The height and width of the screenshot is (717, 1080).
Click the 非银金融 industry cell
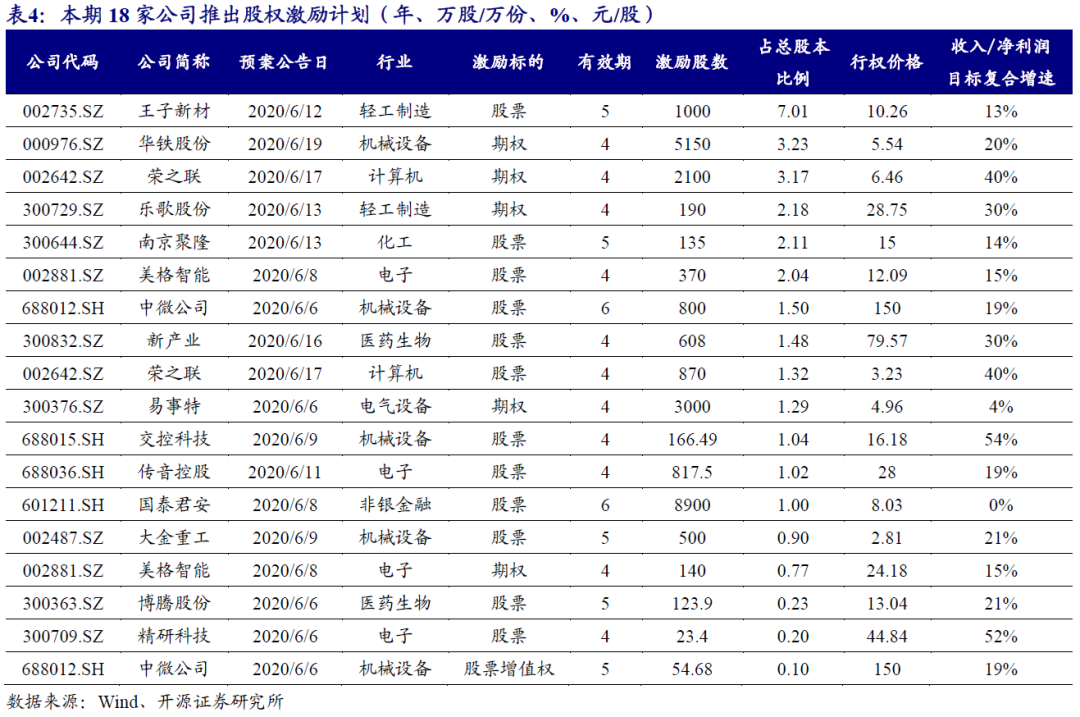[395, 505]
